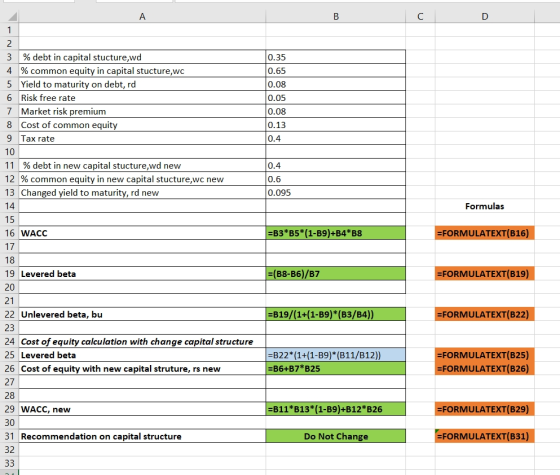Select the orange =FORMULATEXT(B16) cell
Image resolution: width=560 pixels, height=475 pixels.
(x=485, y=233)
